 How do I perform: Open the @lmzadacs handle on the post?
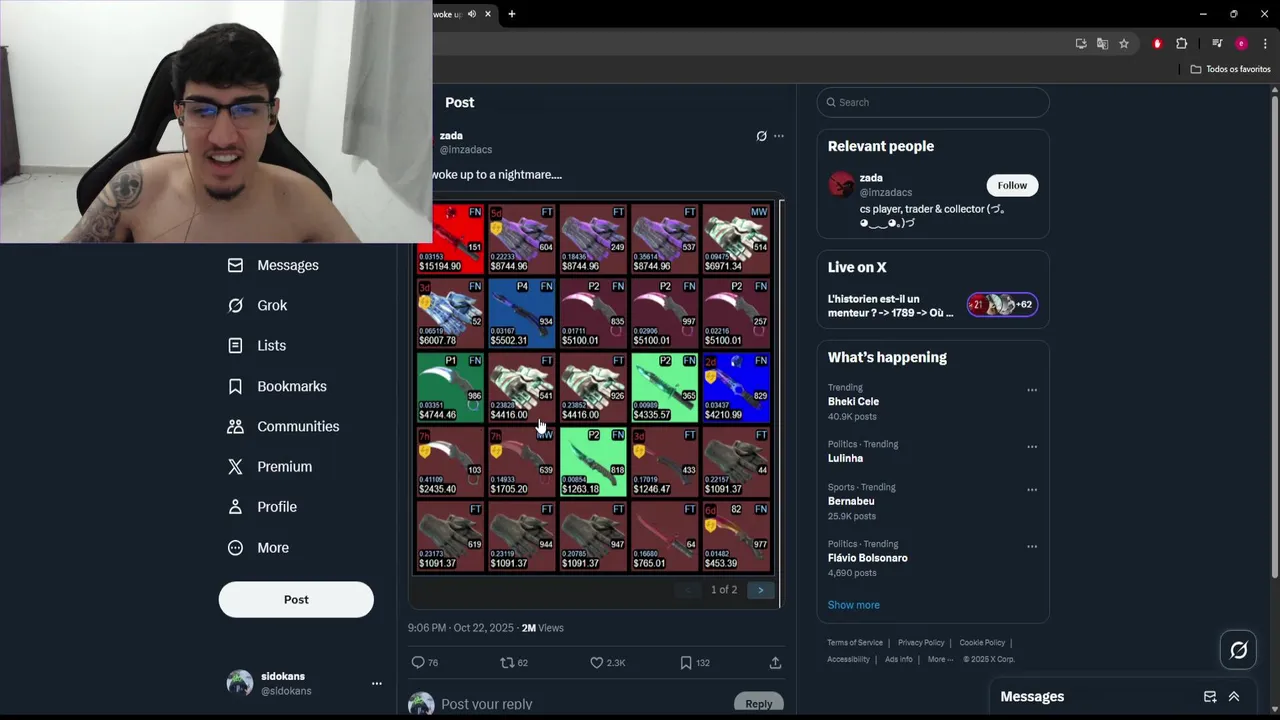[466, 150]
